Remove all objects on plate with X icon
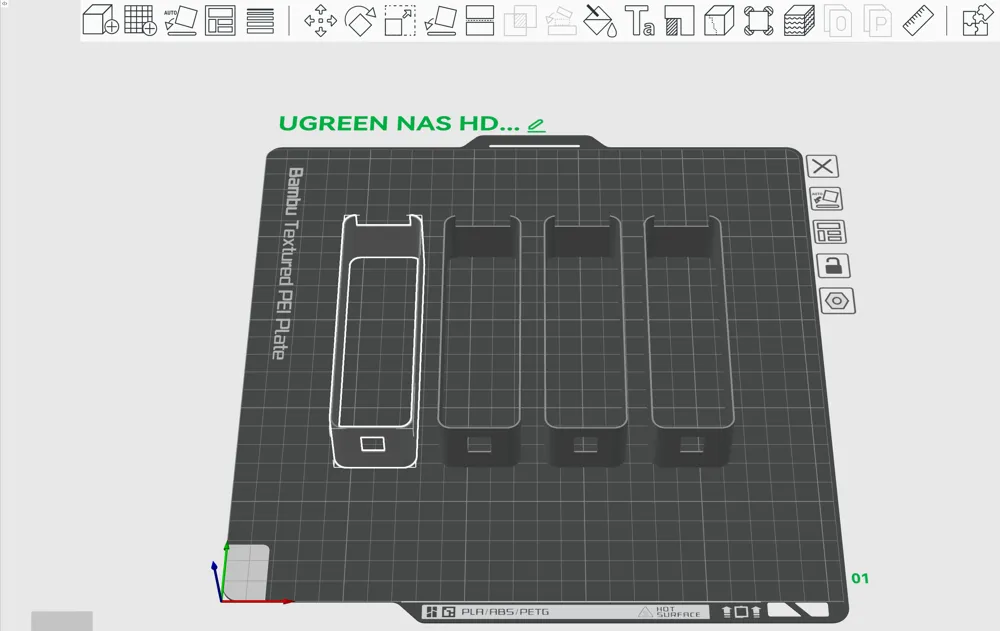Image resolution: width=1000 pixels, height=631 pixels. click(822, 167)
